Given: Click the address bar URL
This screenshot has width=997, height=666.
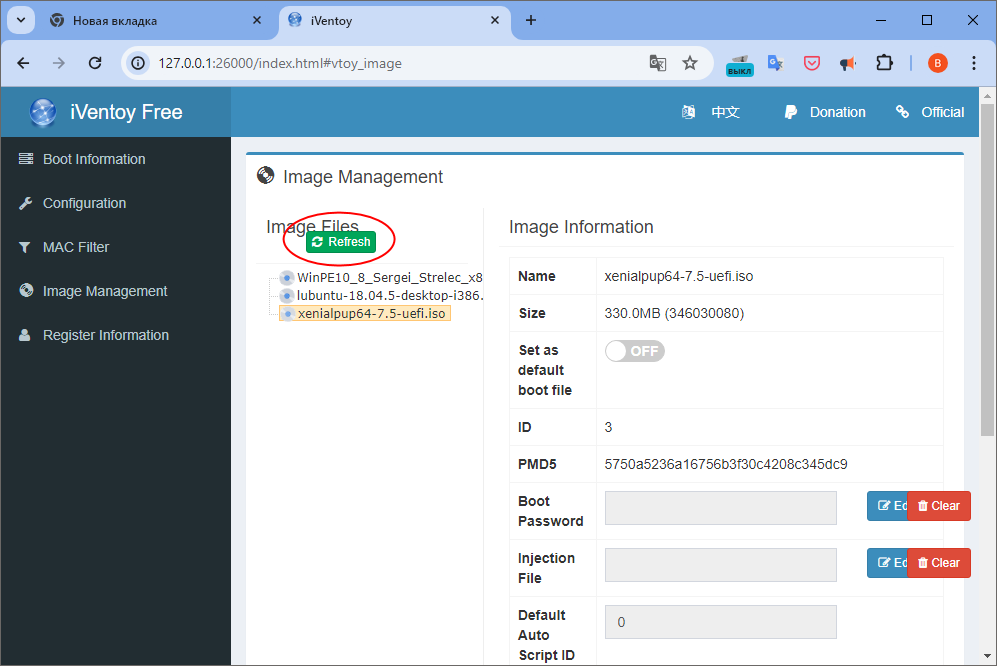Looking at the screenshot, I should click(280, 63).
